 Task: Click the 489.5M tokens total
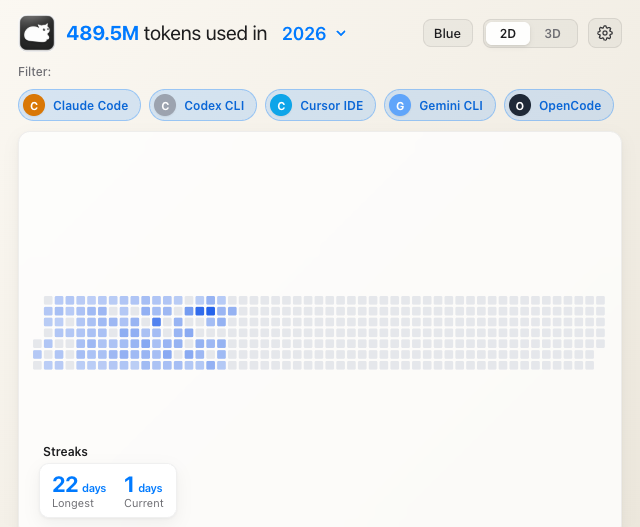102,33
